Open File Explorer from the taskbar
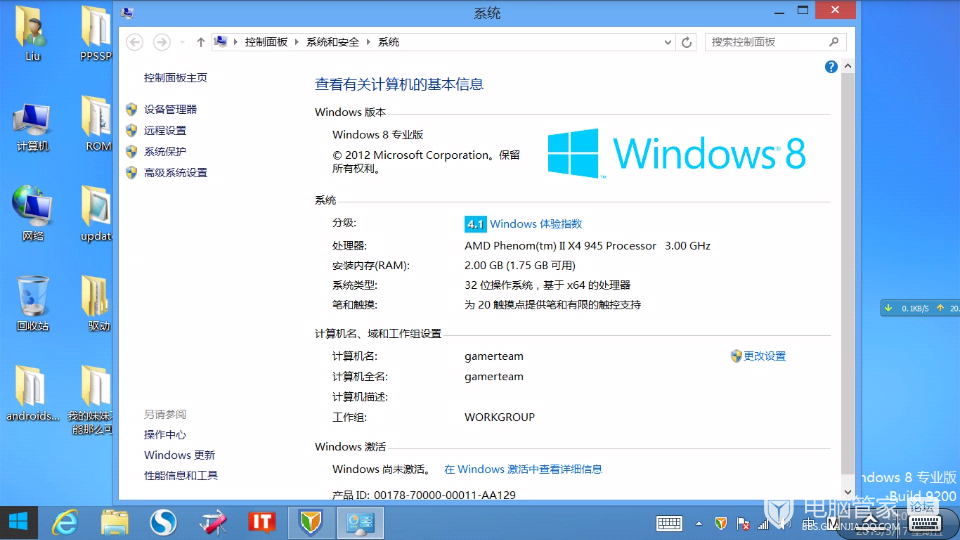960x540 pixels. 114,522
